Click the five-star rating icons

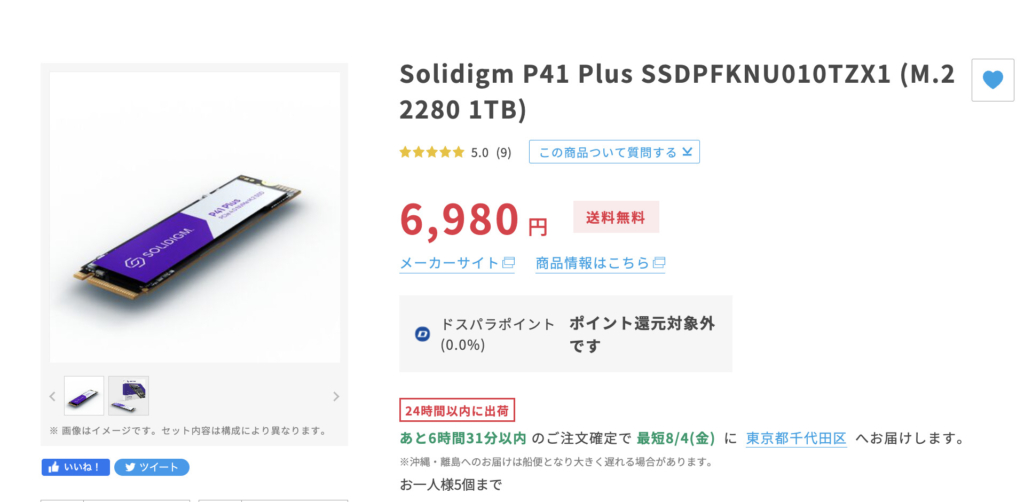(431, 153)
